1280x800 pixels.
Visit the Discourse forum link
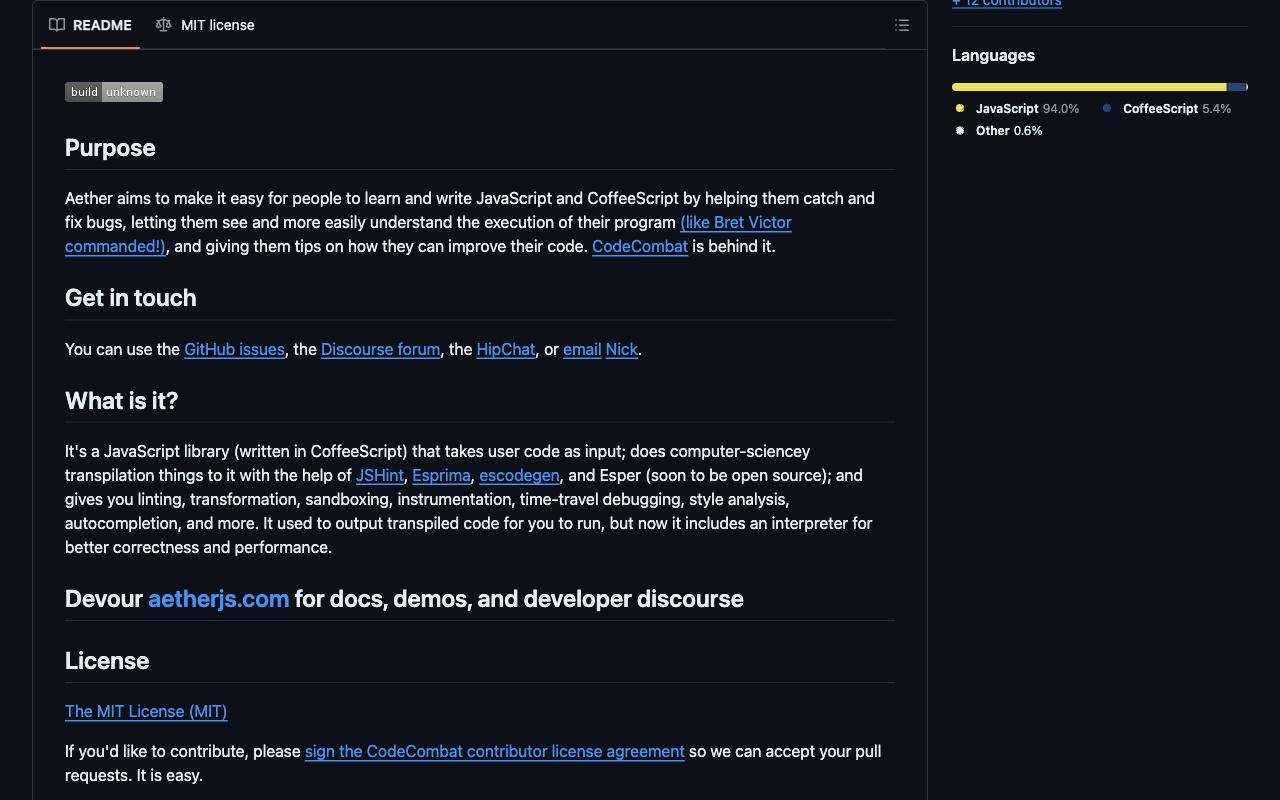pyautogui.click(x=380, y=349)
